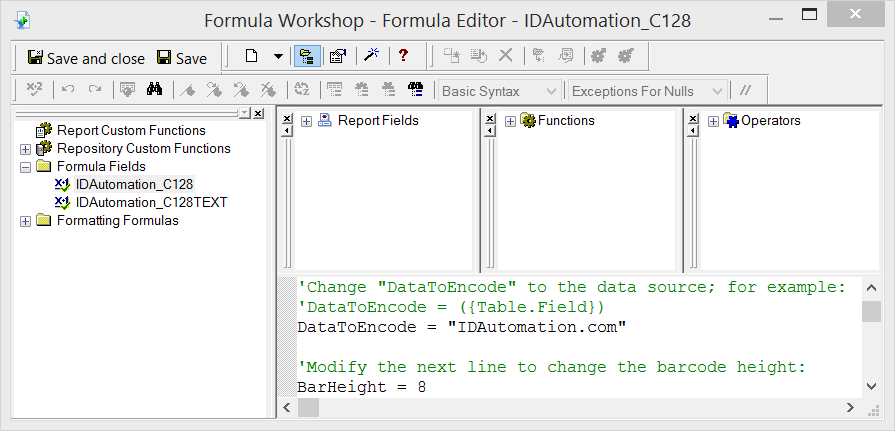Click the horizontal scrollbar thumb in the editor

click(x=308, y=407)
